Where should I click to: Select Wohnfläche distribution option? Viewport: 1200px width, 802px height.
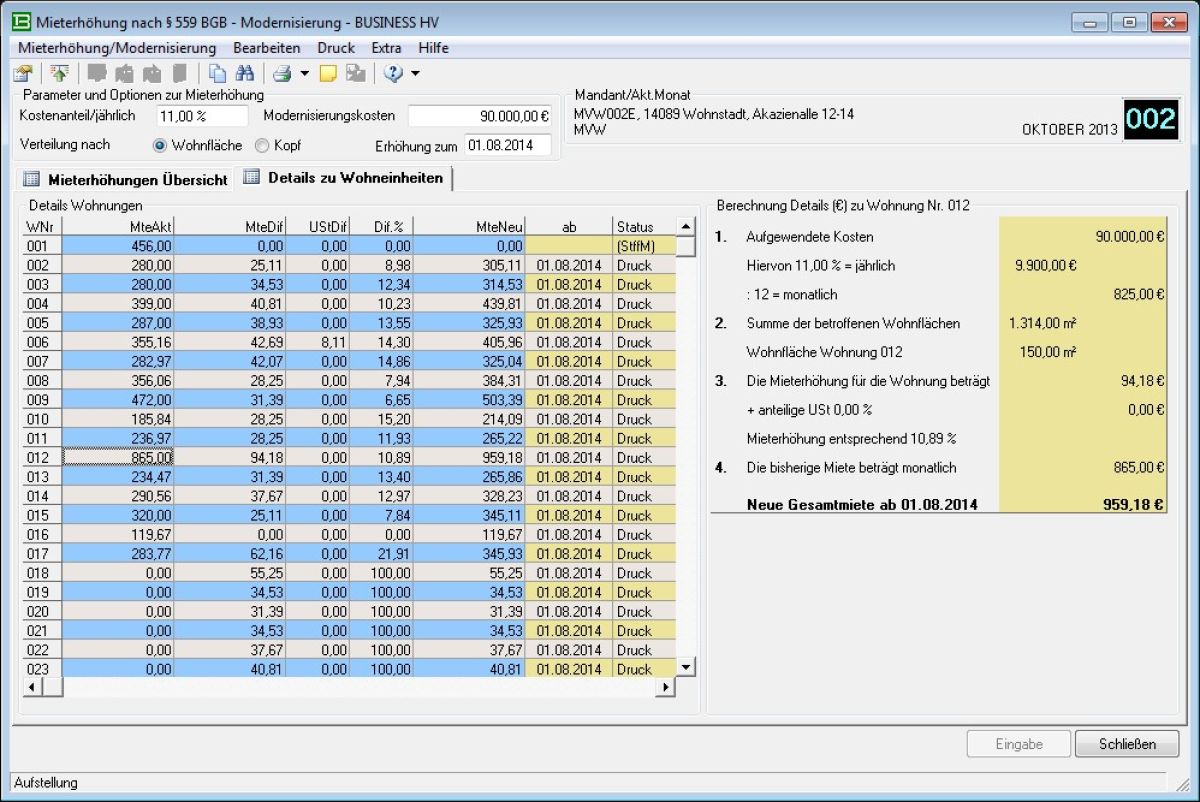[x=159, y=145]
